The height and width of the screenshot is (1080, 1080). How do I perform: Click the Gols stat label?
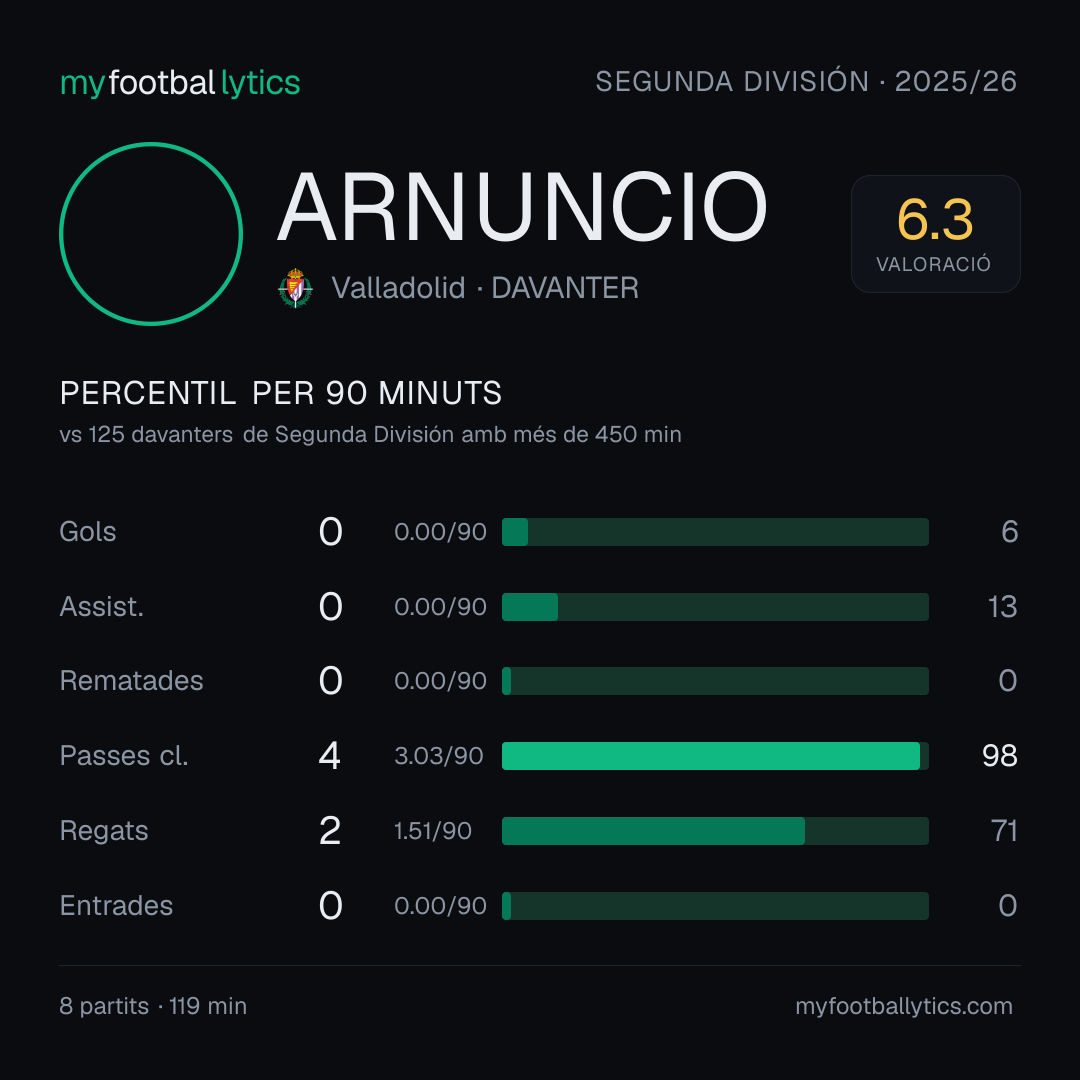[x=87, y=532]
